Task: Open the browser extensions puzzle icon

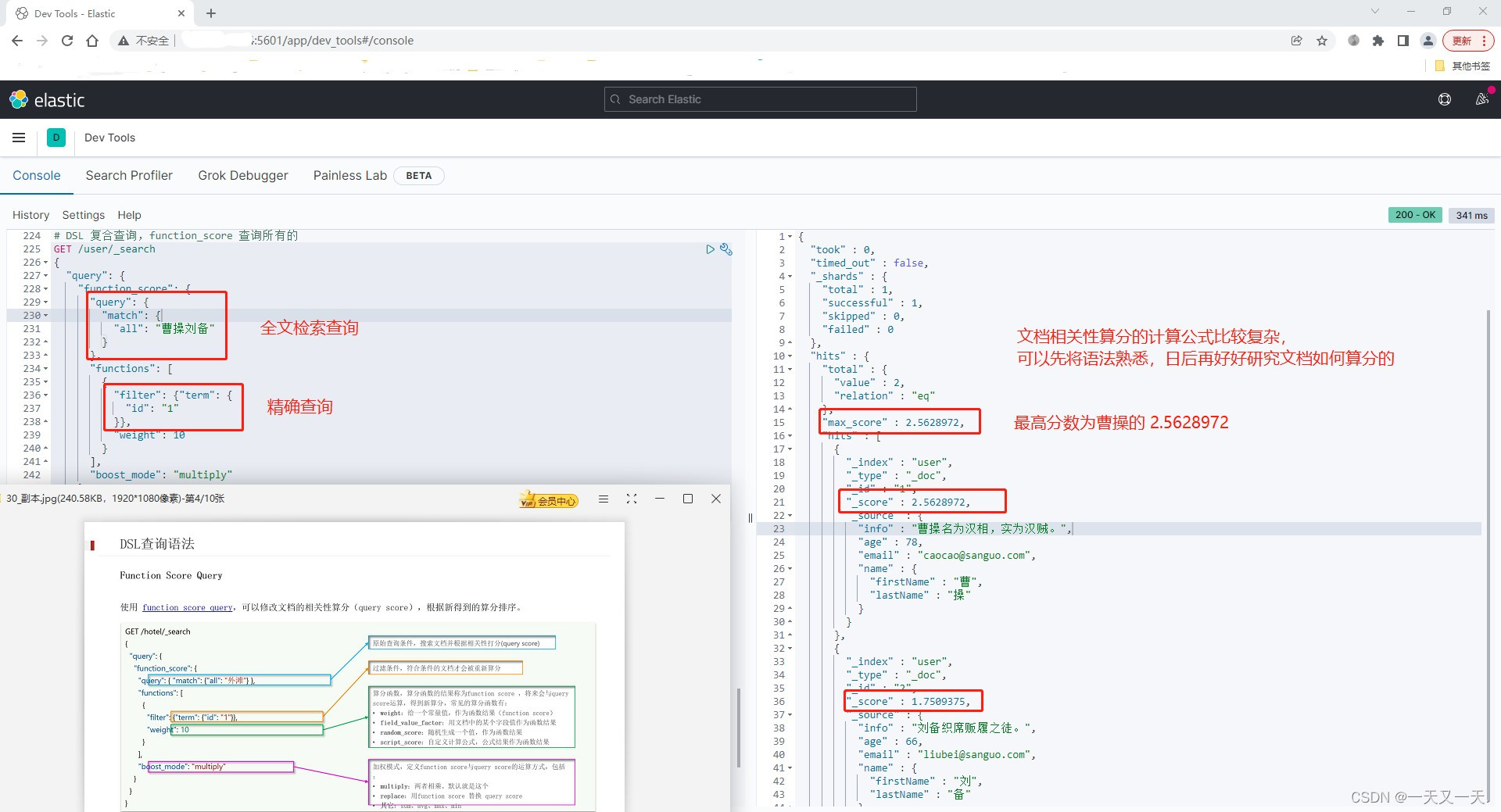Action: point(1378,41)
